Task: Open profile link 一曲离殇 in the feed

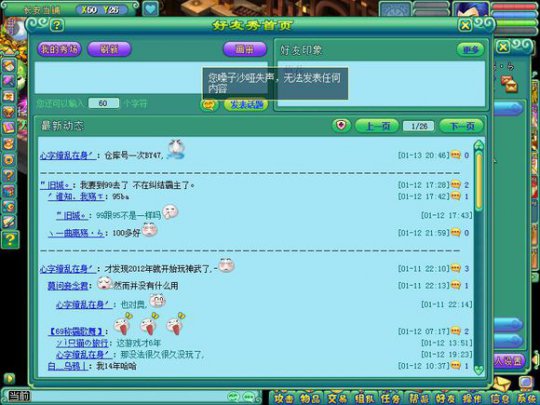Action: point(76,233)
